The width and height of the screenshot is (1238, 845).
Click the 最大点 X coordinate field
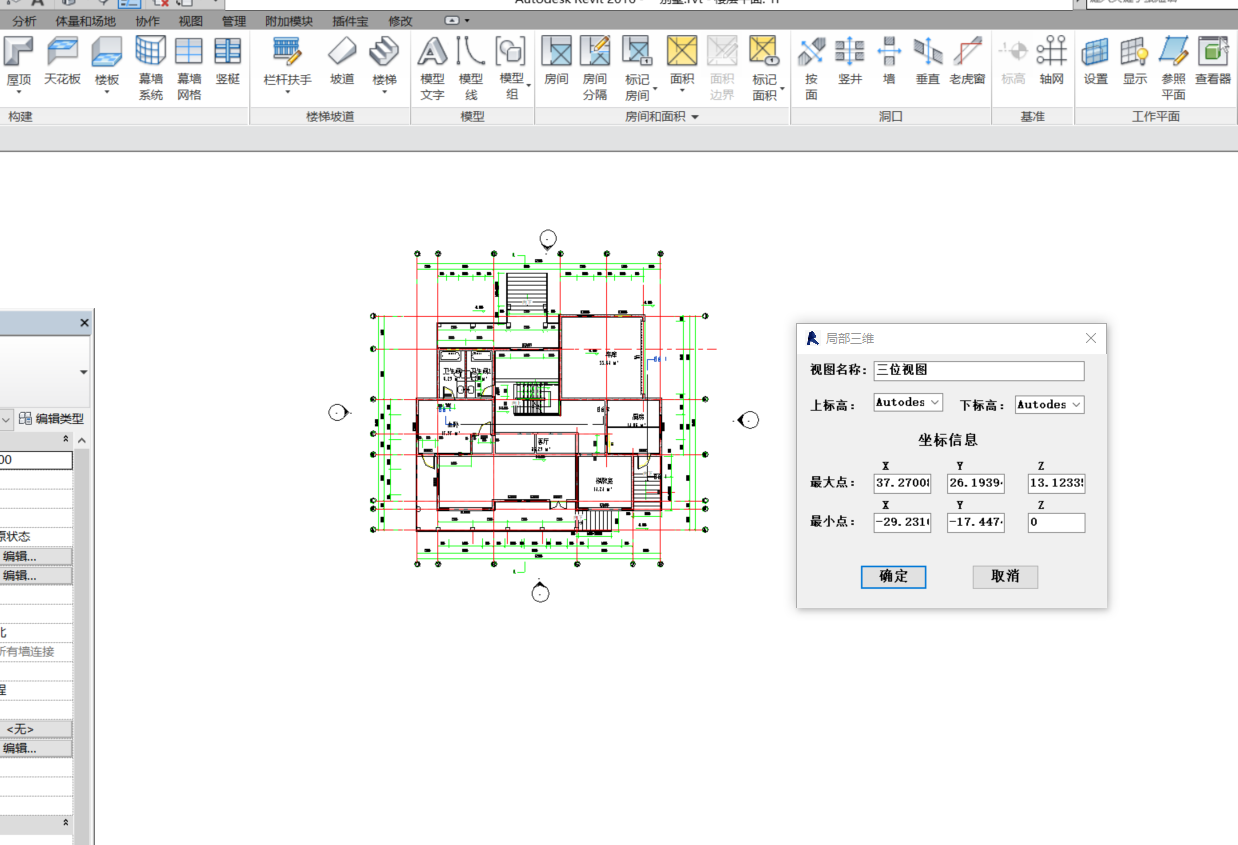902,484
